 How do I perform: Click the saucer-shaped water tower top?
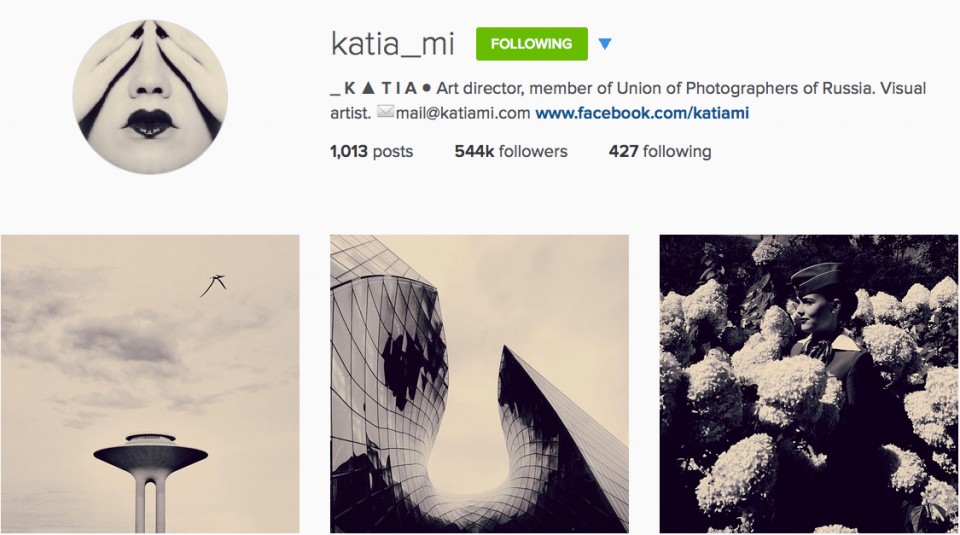pos(151,454)
